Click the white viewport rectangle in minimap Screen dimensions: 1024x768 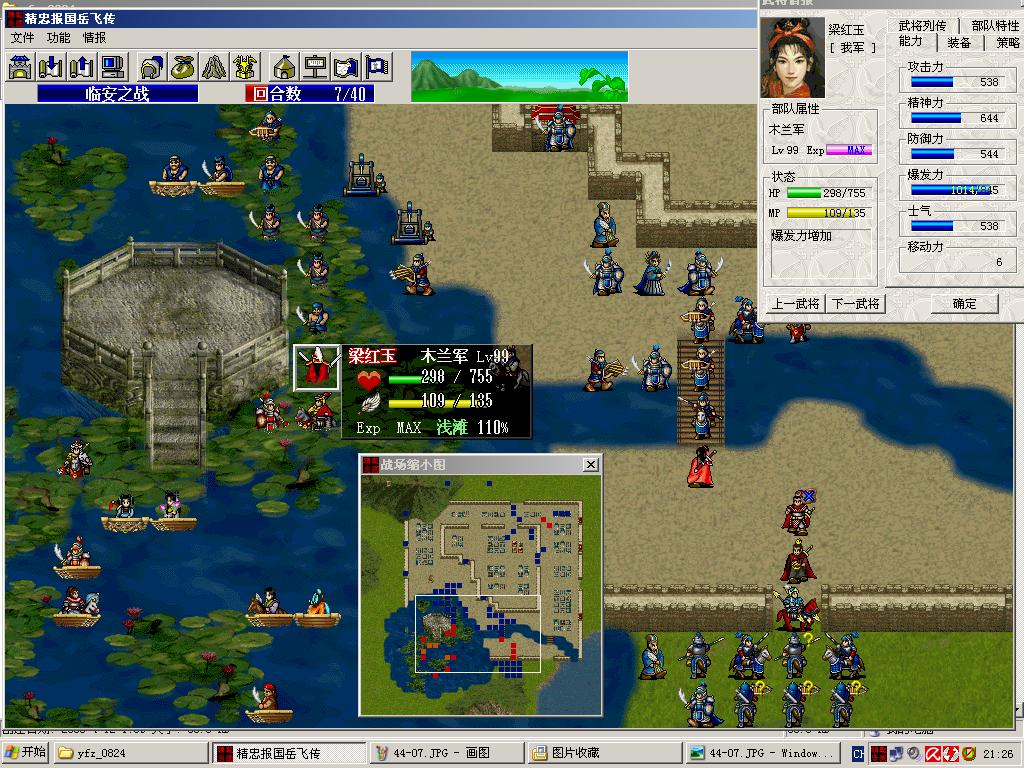point(478,633)
